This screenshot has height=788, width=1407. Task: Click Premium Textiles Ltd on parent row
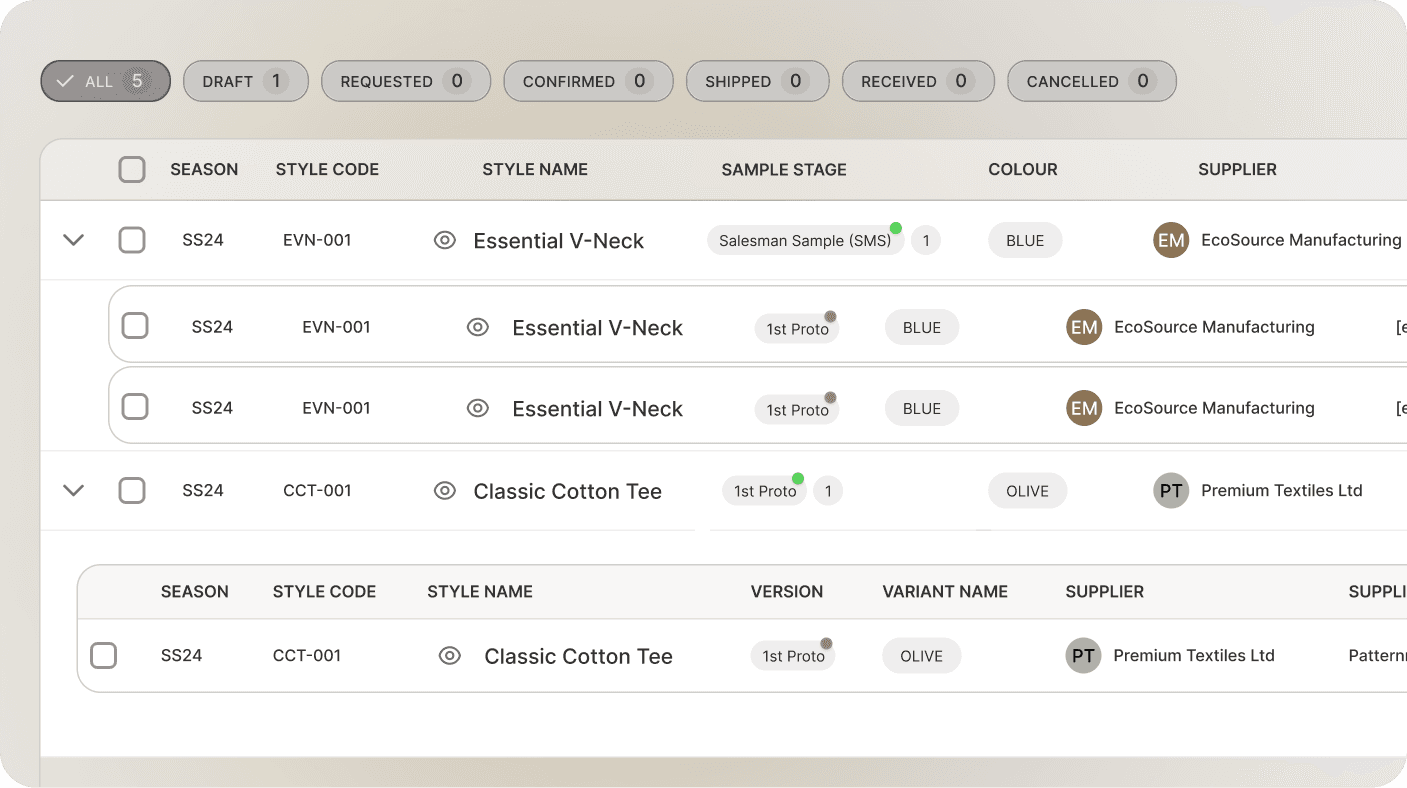pos(1282,490)
